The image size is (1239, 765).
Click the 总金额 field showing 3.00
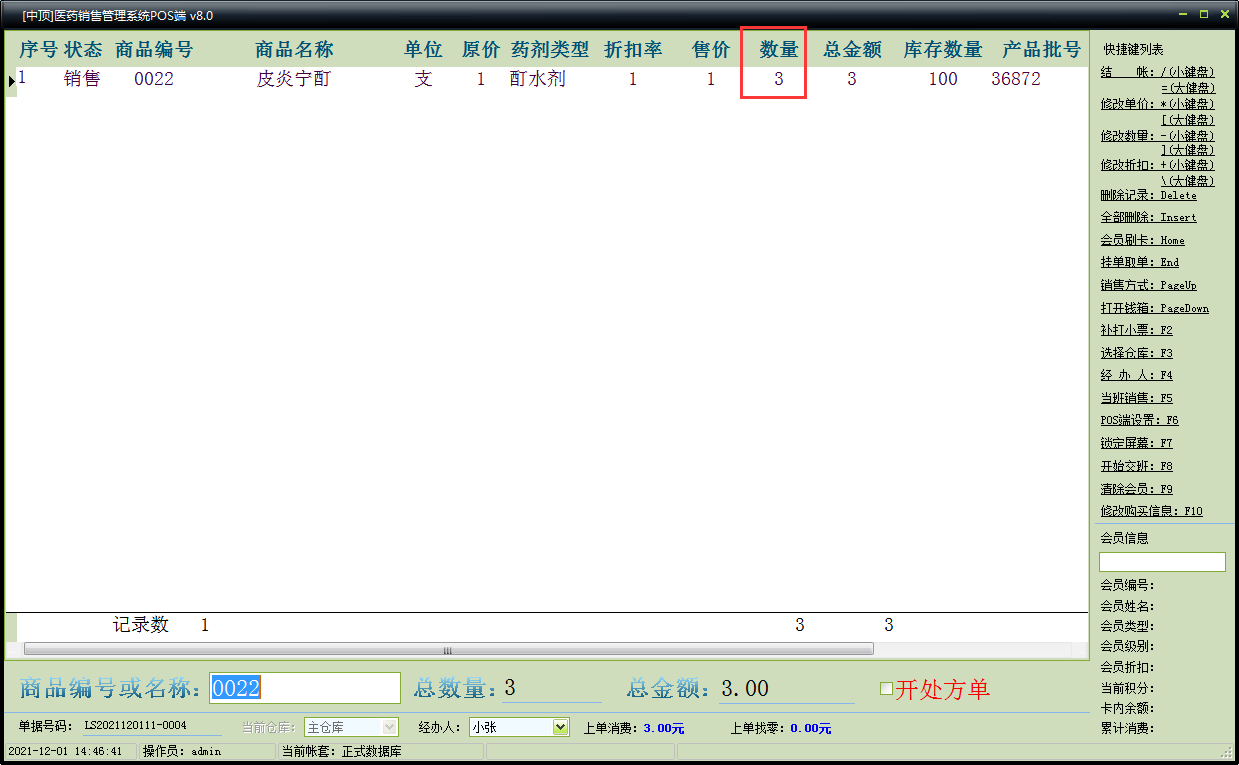point(786,688)
